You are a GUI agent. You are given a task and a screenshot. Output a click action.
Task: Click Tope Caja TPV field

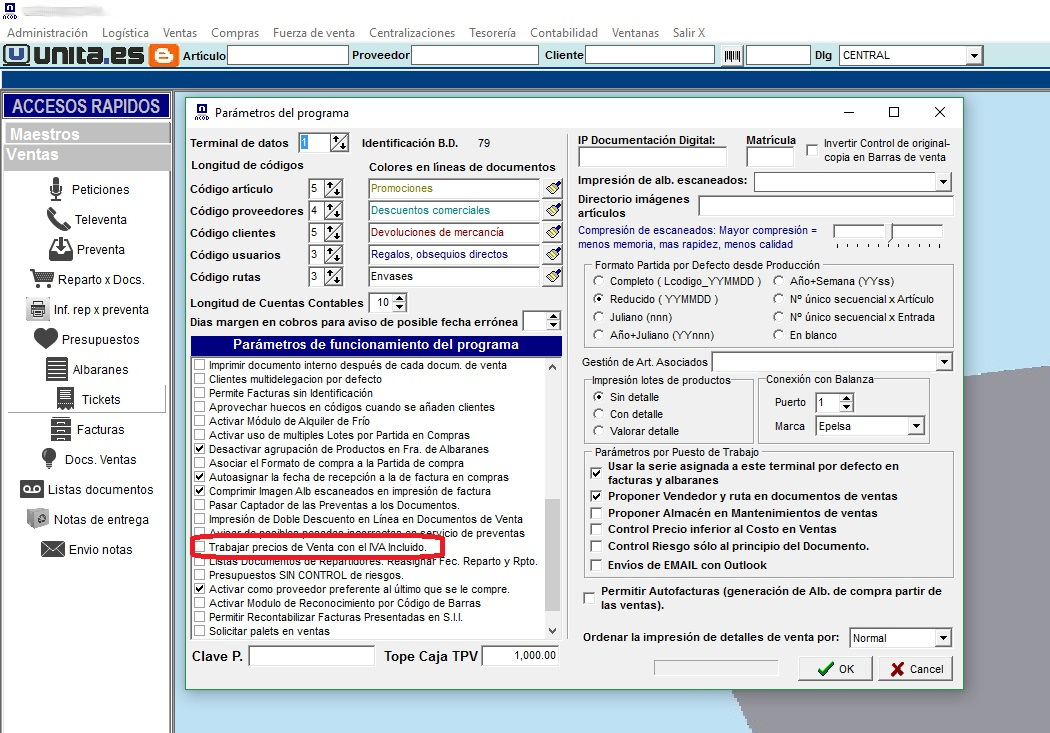(520, 655)
